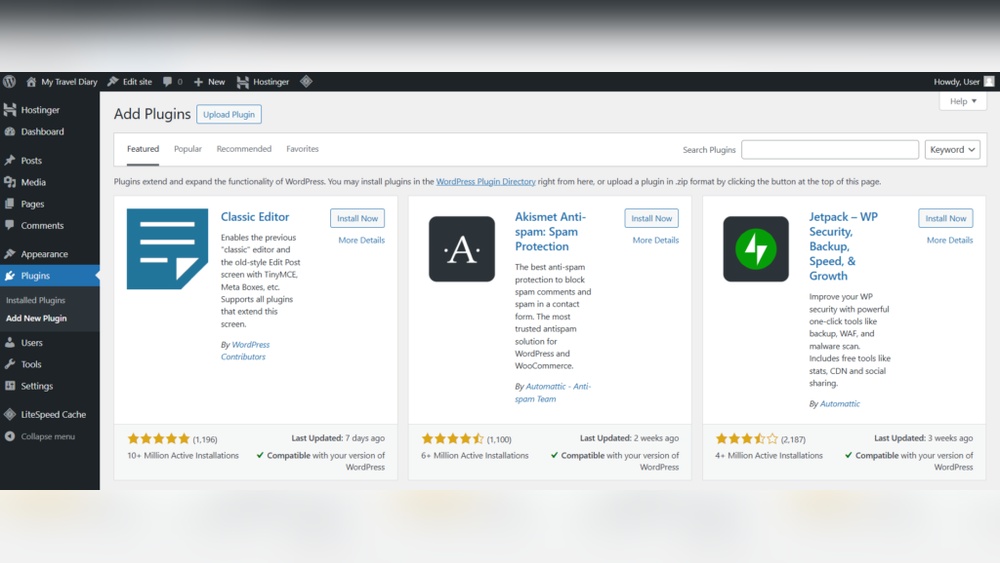1000x563 pixels.
Task: Open Akismet Anti-spam: Spam Protection title
Action: pyautogui.click(x=550, y=231)
